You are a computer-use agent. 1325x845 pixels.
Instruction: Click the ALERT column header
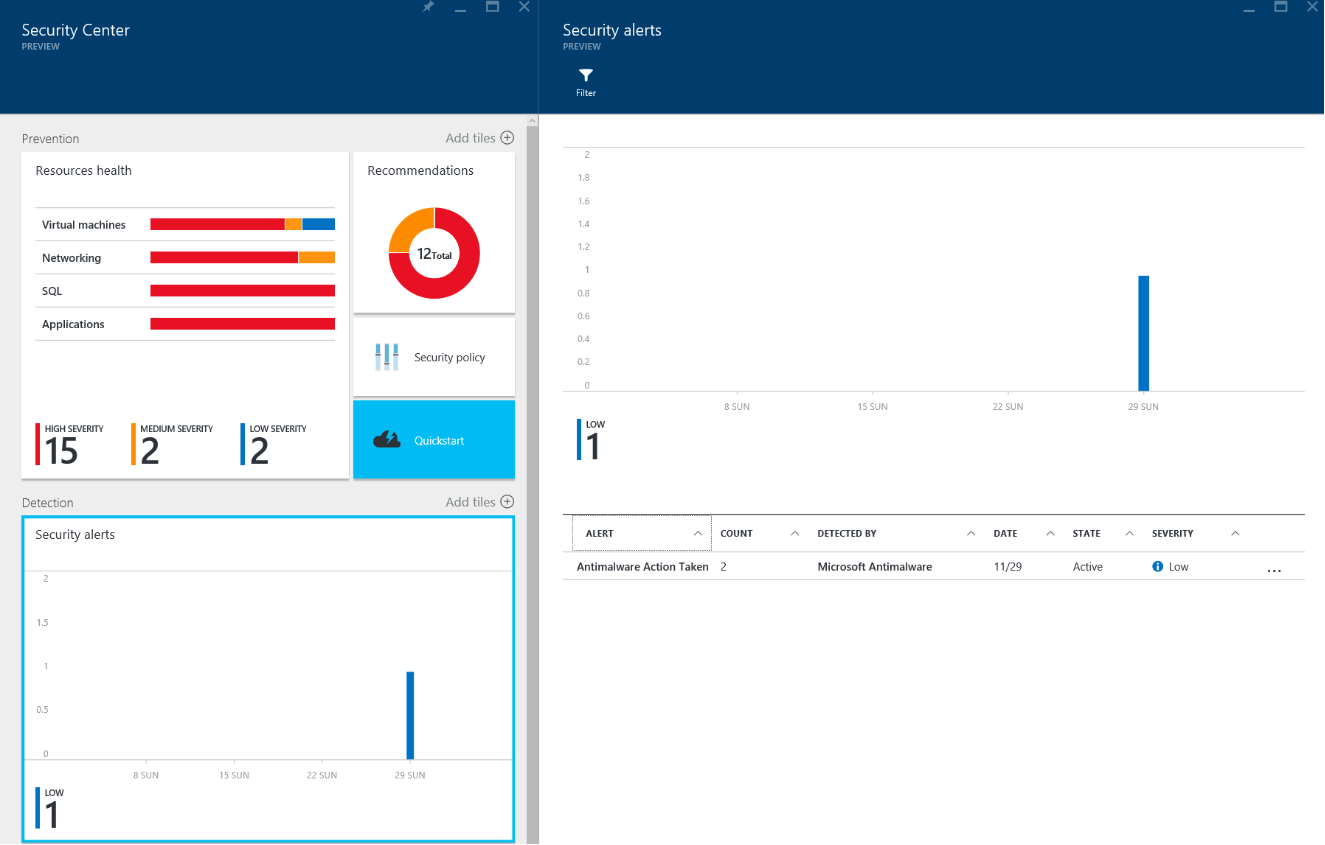coord(642,534)
